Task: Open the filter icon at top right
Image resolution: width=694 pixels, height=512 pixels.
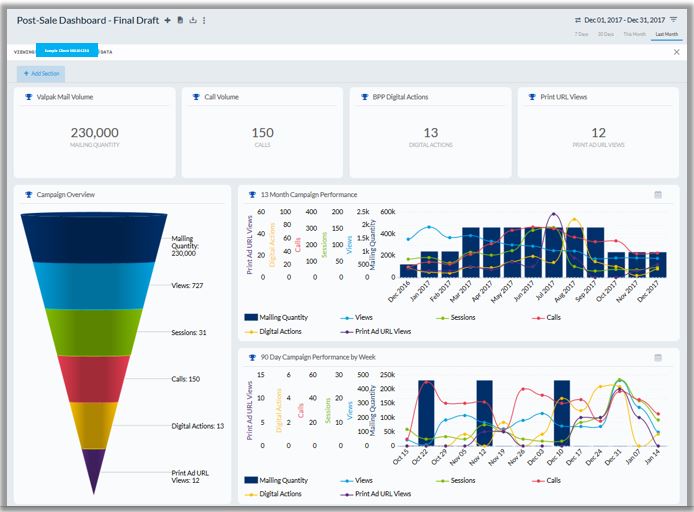Action: (673, 19)
